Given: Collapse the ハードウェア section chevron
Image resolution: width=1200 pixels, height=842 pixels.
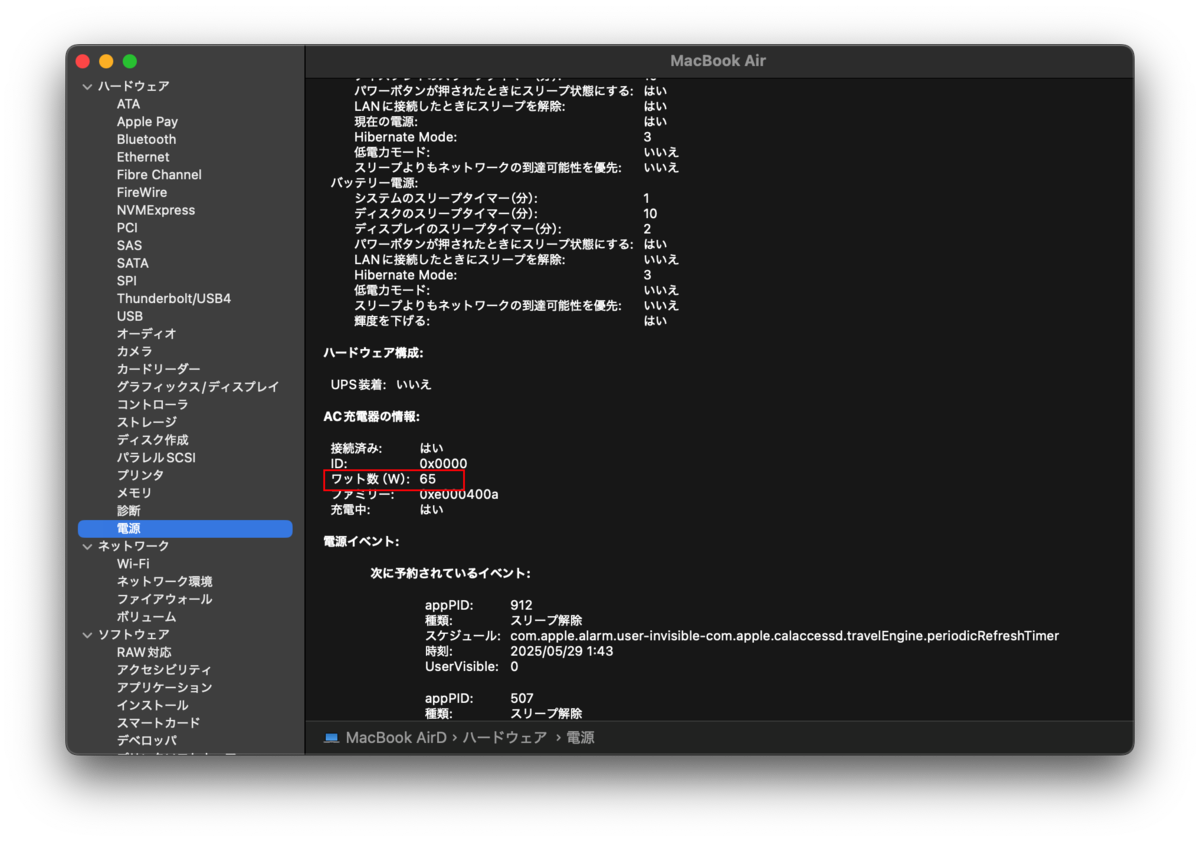Looking at the screenshot, I should [87, 87].
